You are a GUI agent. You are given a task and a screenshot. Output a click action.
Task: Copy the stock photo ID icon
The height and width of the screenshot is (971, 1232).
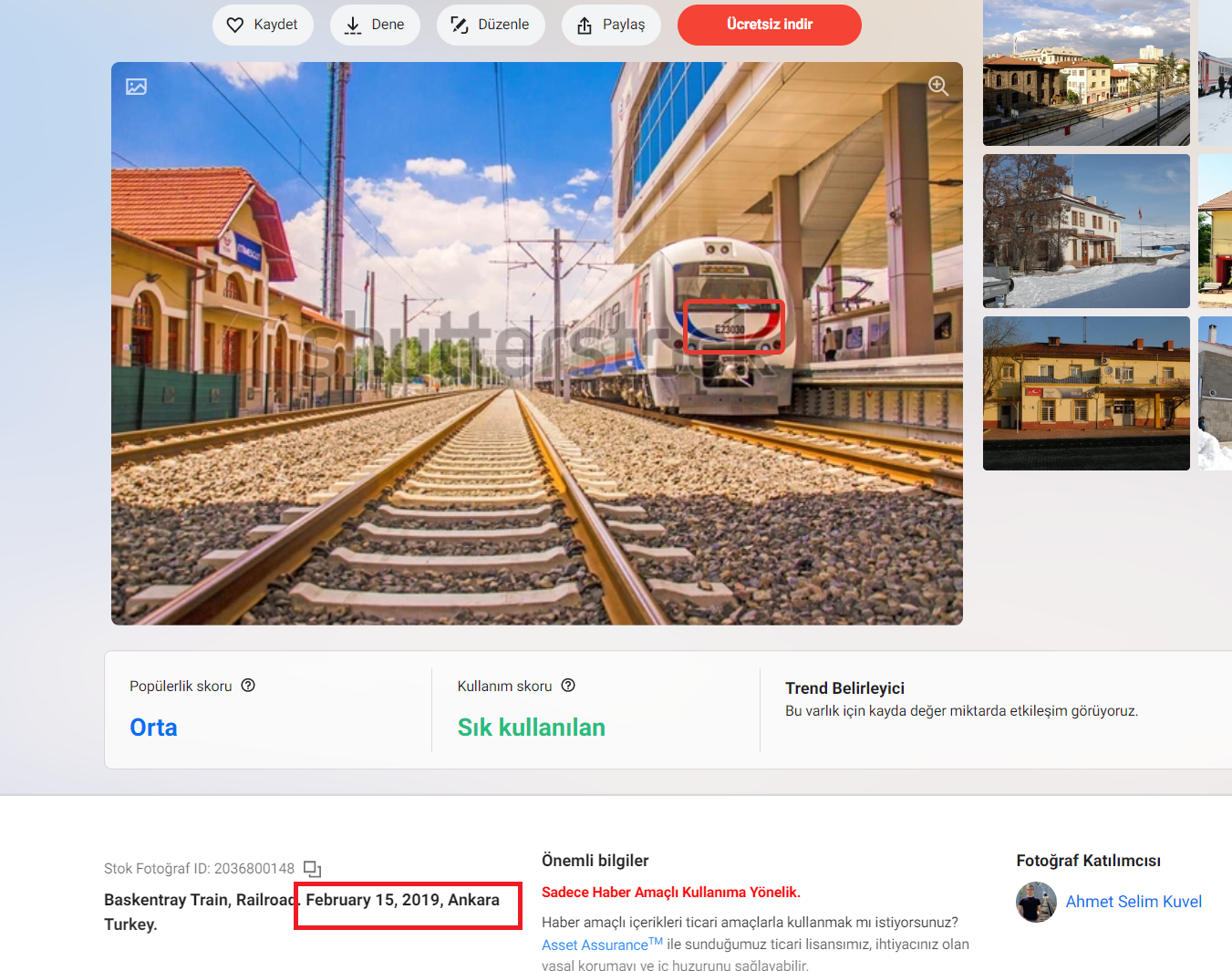coord(312,869)
